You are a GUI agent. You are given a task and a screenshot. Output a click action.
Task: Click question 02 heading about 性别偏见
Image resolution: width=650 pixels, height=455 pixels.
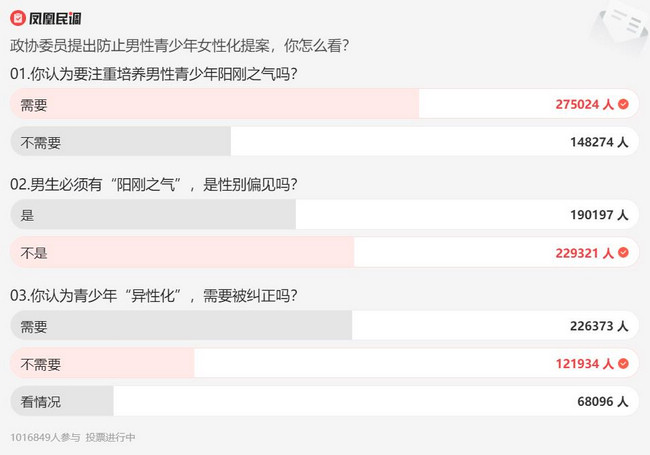tap(154, 184)
